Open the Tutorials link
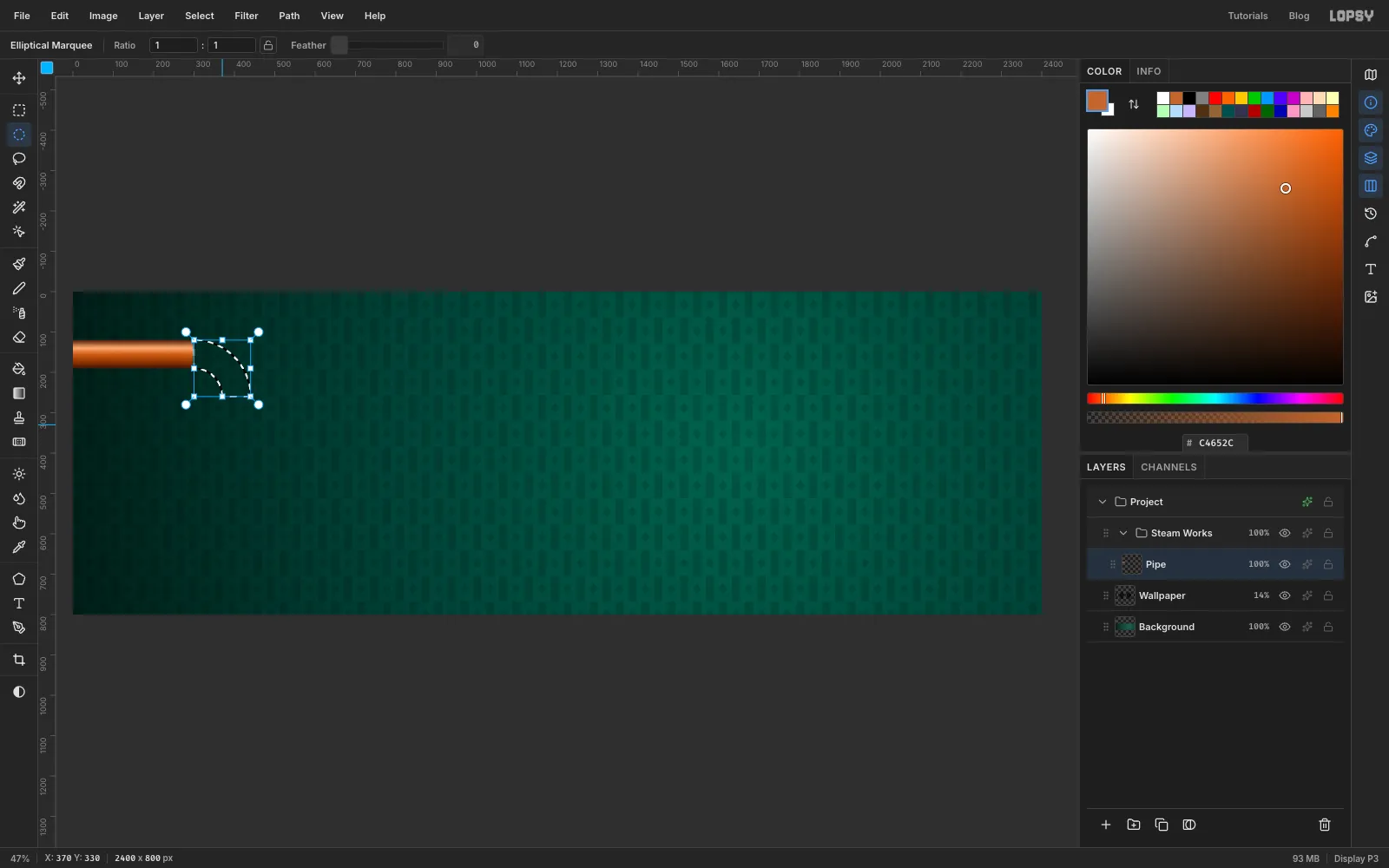This screenshot has height=868, width=1389. pyautogui.click(x=1247, y=16)
